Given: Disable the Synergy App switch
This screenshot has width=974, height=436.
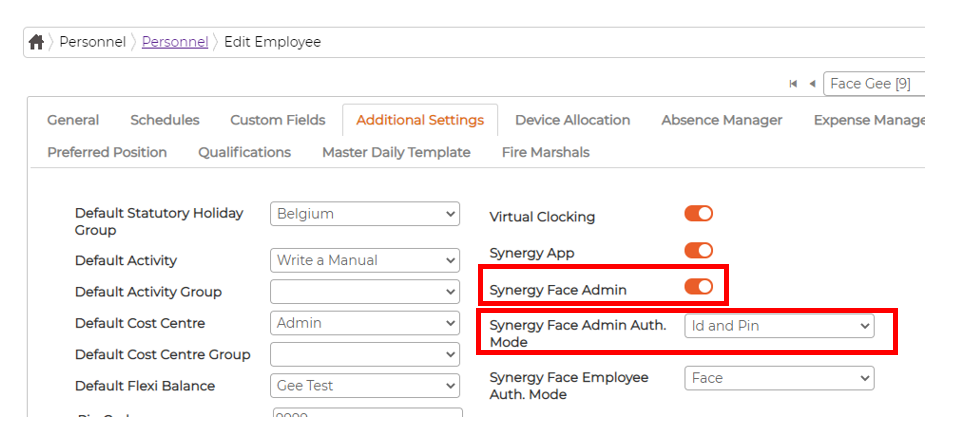Looking at the screenshot, I should (698, 250).
